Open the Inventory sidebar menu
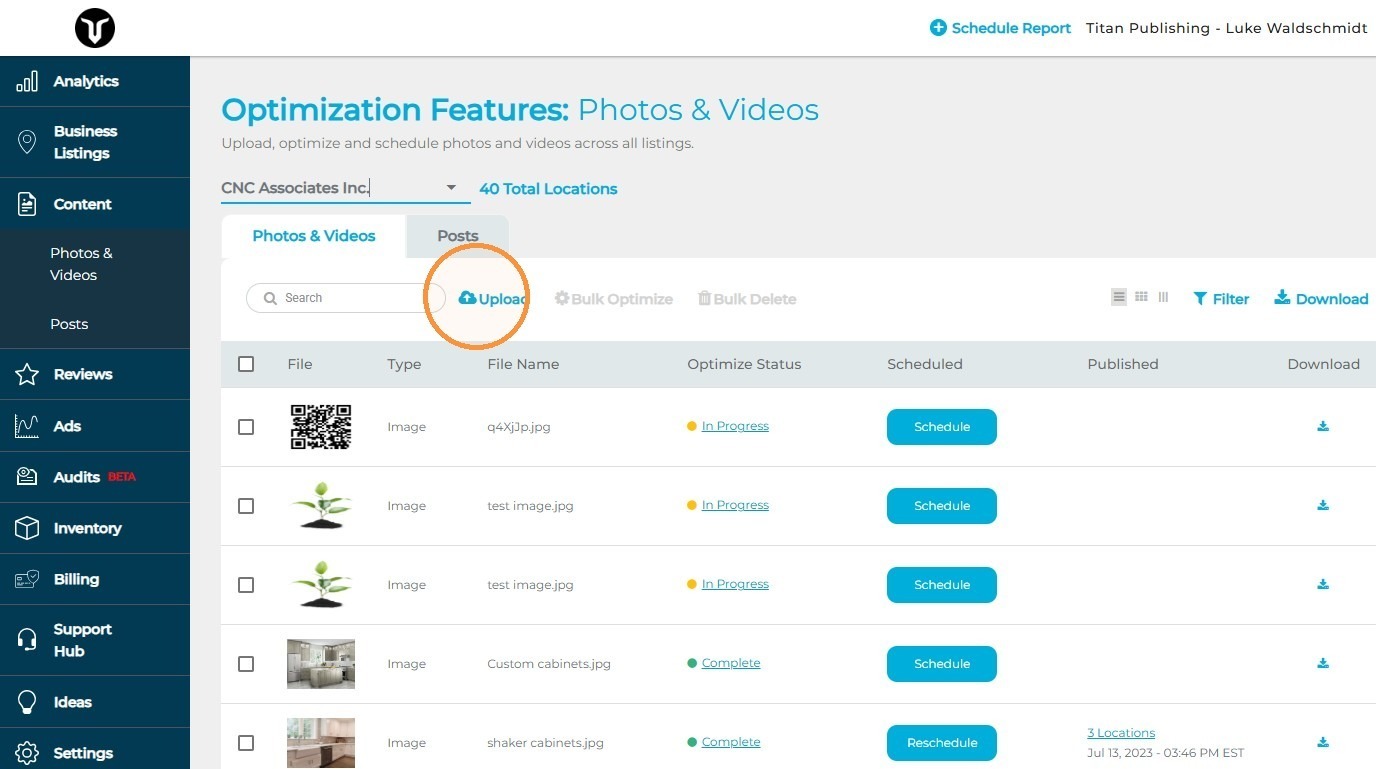The width and height of the screenshot is (1376, 769). (95, 528)
